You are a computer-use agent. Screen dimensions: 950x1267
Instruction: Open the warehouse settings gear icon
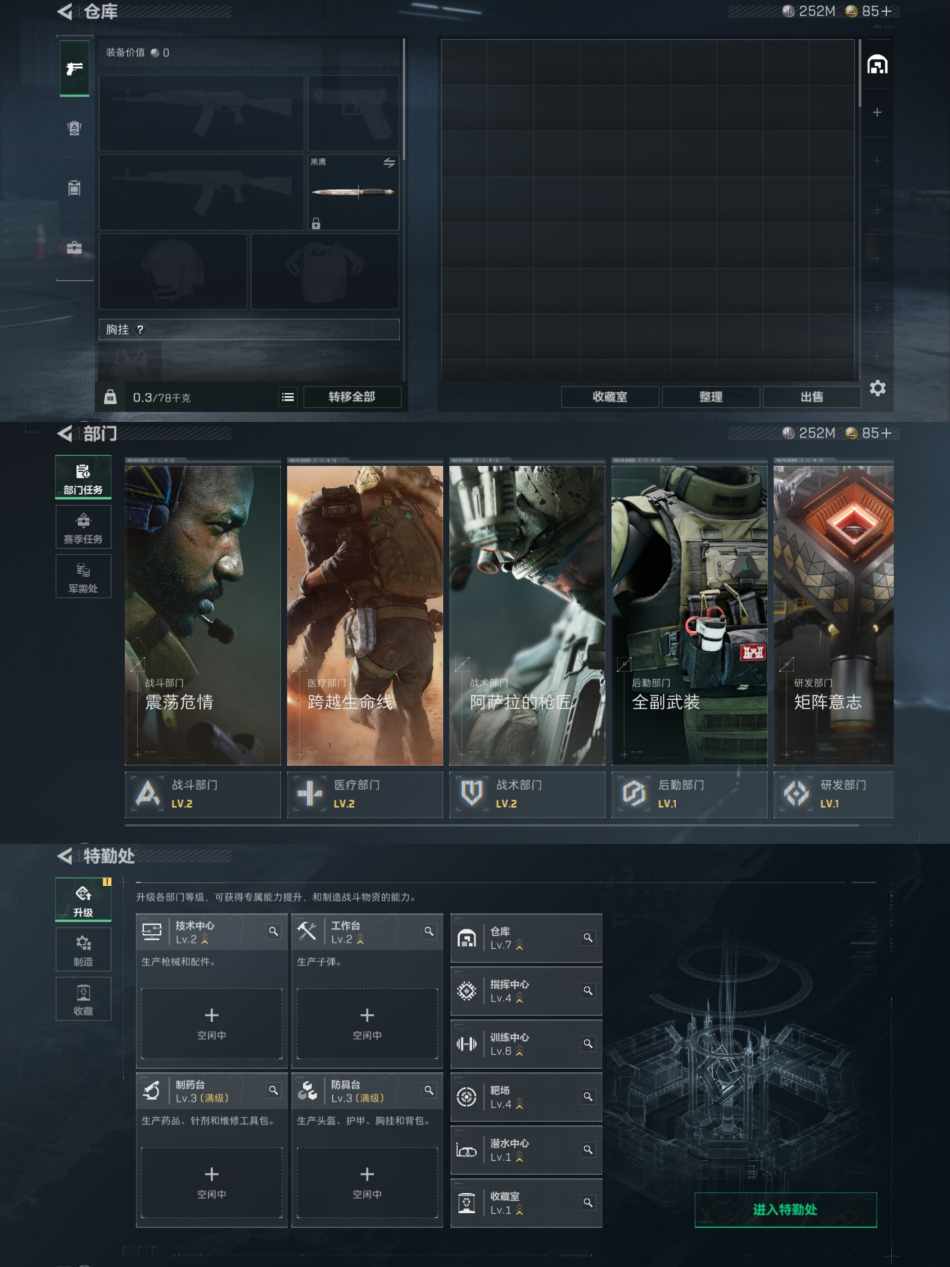877,388
